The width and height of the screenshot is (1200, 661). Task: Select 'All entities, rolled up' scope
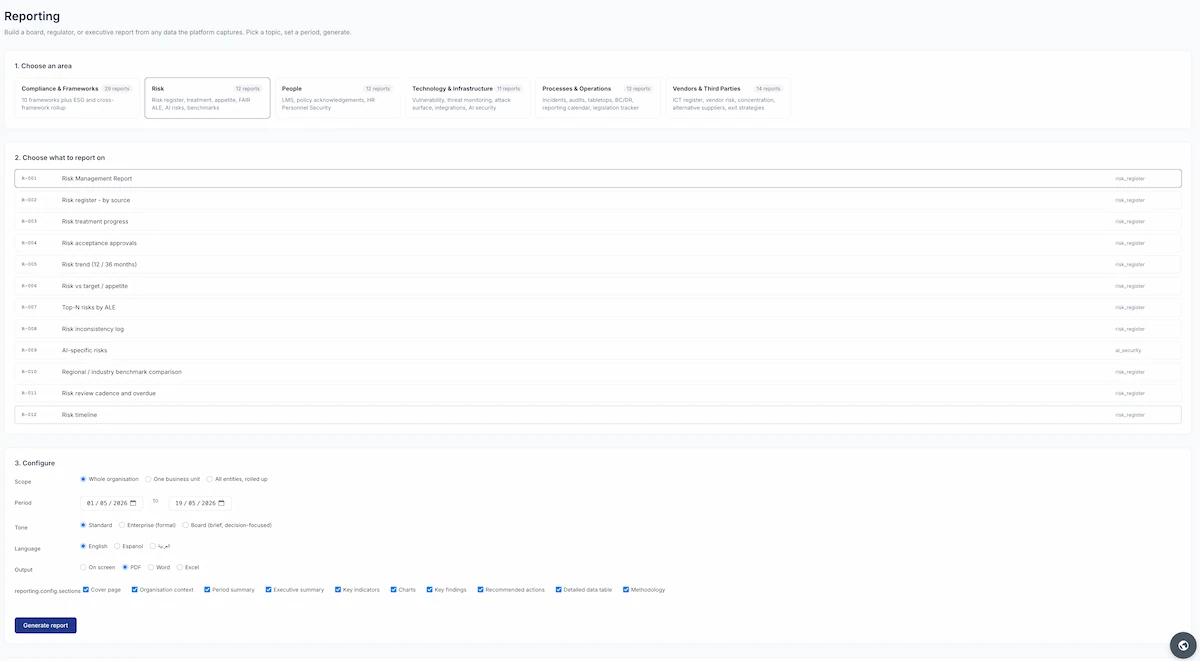[x=210, y=479]
